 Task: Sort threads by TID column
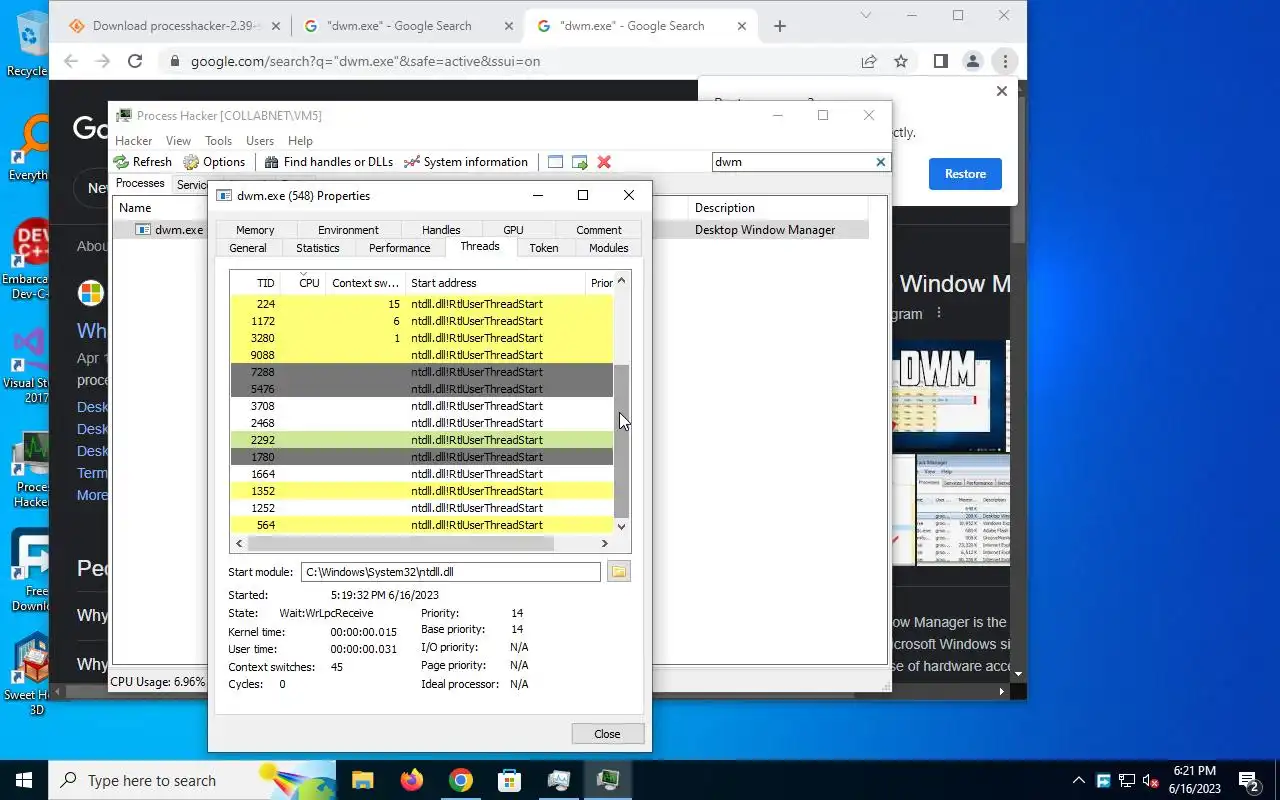tap(255, 283)
